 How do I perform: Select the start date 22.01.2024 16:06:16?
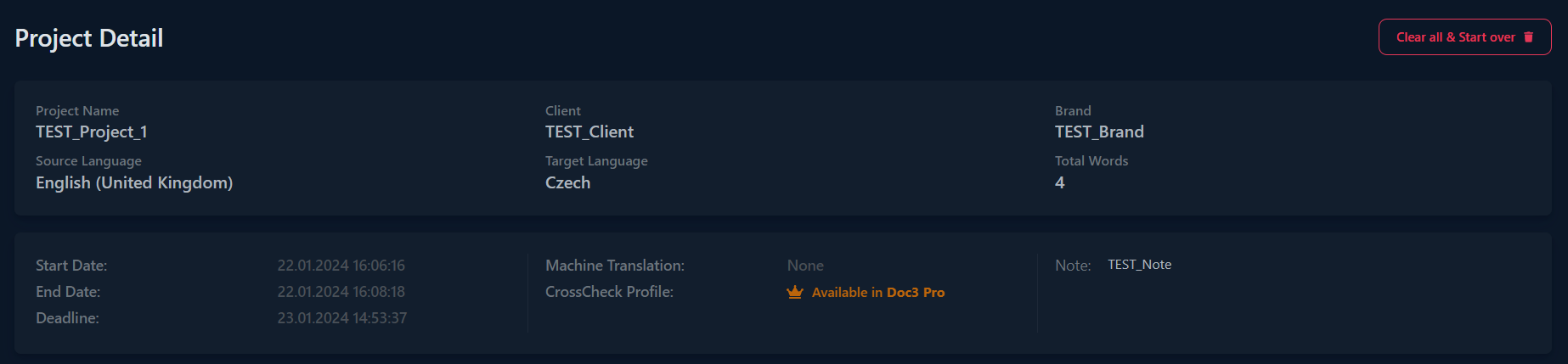[341, 266]
